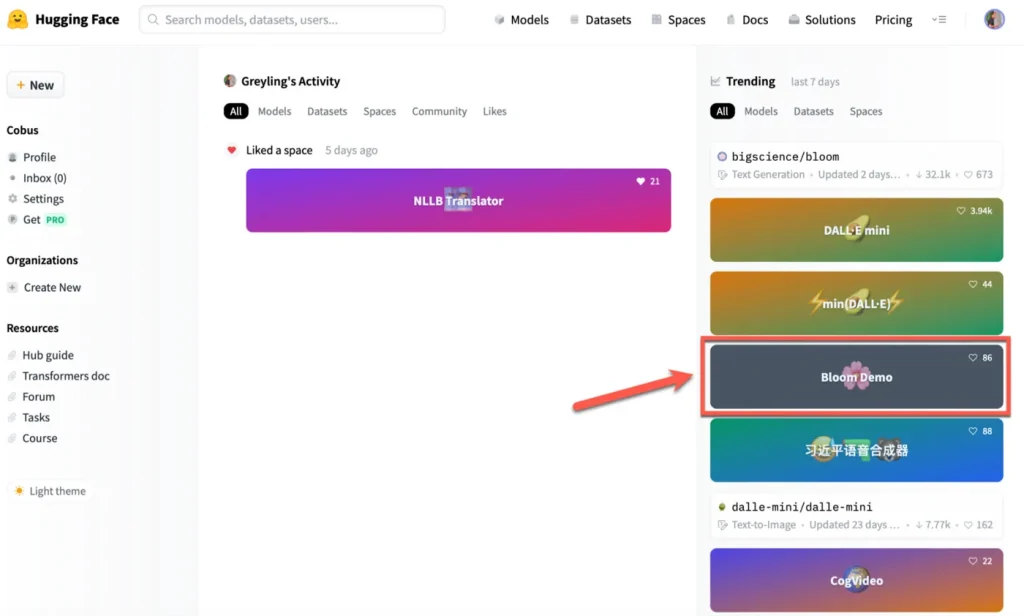
Task: Select the All tab in Trending
Action: (722, 111)
